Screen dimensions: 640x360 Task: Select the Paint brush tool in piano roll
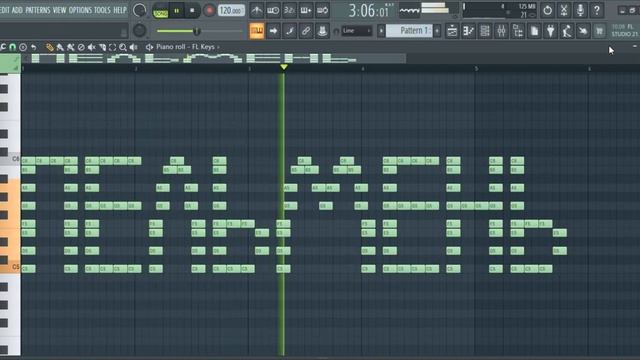(60, 47)
